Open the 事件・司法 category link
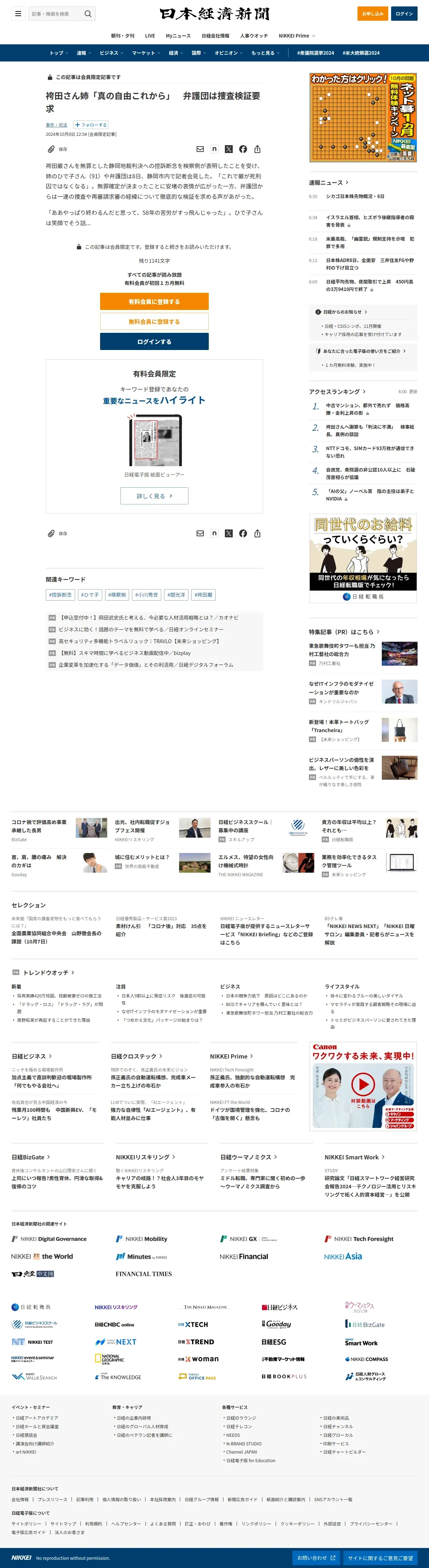 [x=56, y=125]
